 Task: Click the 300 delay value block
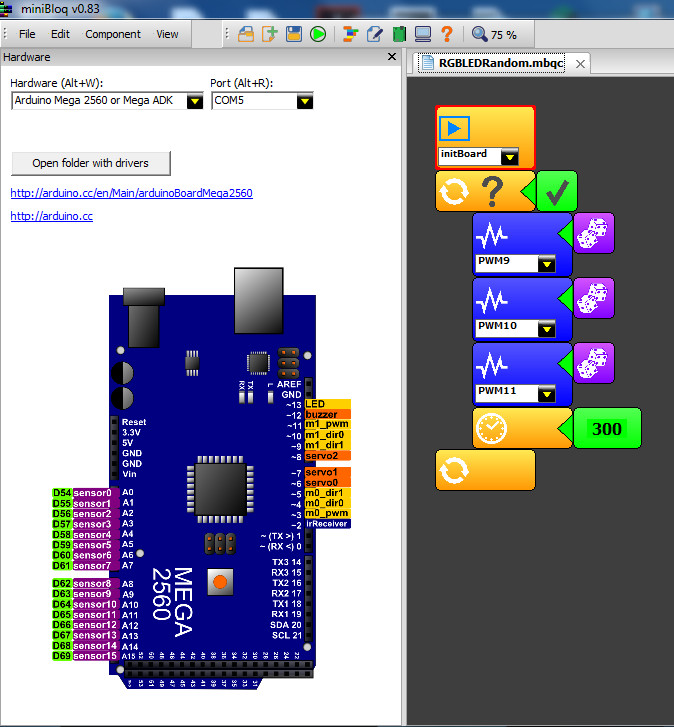(x=607, y=428)
